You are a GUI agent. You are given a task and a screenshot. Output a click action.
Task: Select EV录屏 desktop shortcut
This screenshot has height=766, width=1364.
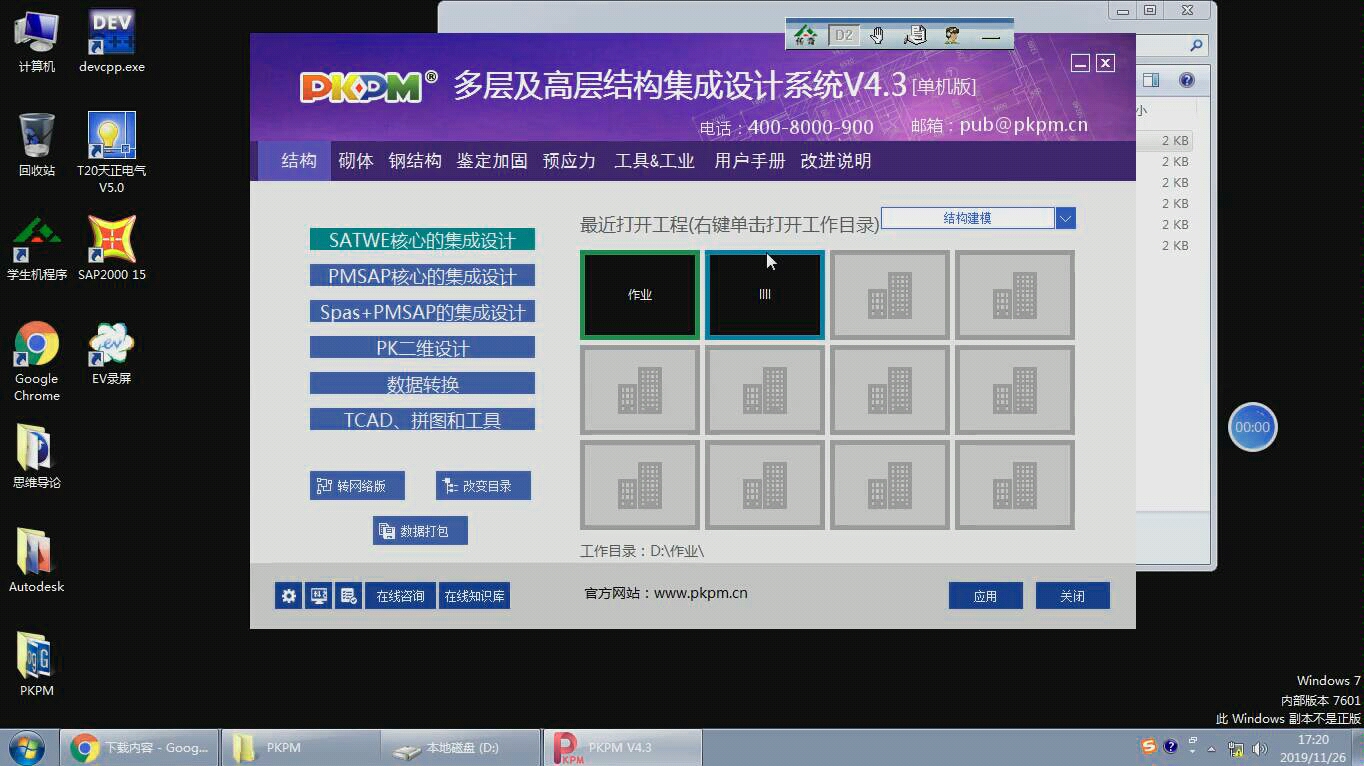tap(112, 353)
